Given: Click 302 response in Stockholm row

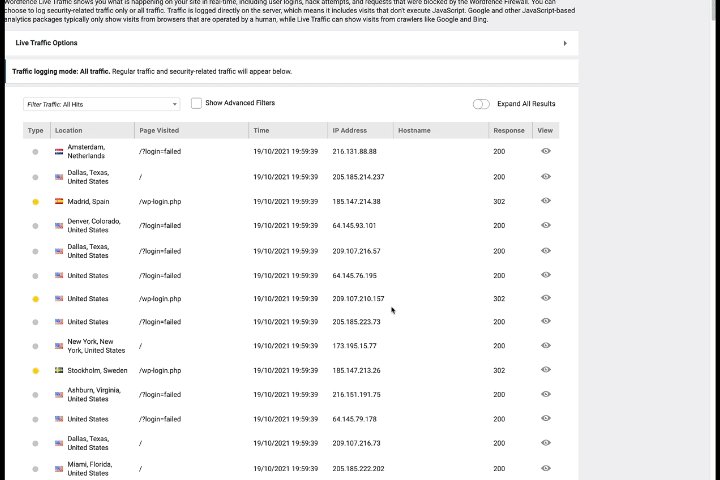Looking at the screenshot, I should 499,370.
